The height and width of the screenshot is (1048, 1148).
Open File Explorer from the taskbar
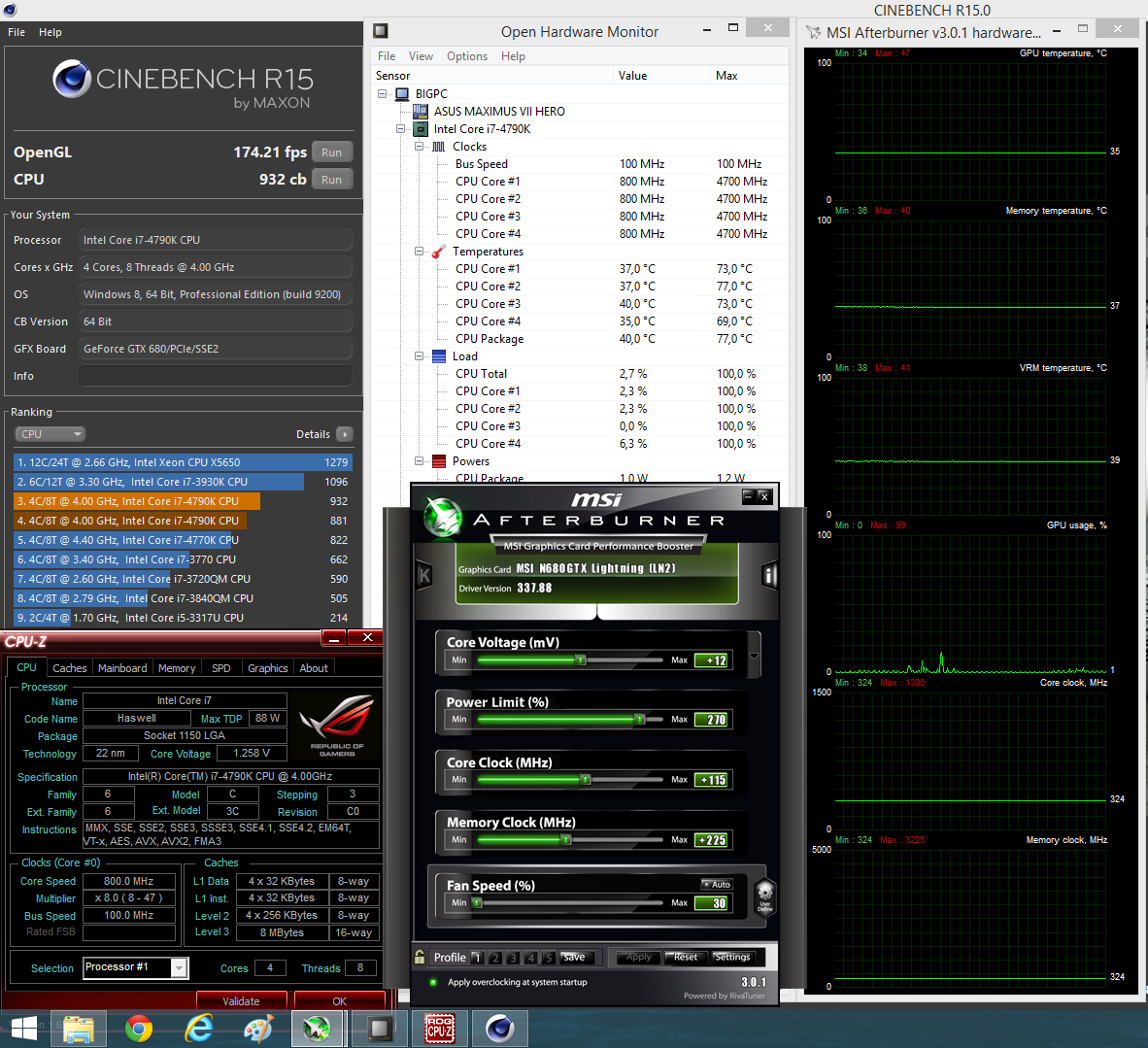(x=79, y=1029)
